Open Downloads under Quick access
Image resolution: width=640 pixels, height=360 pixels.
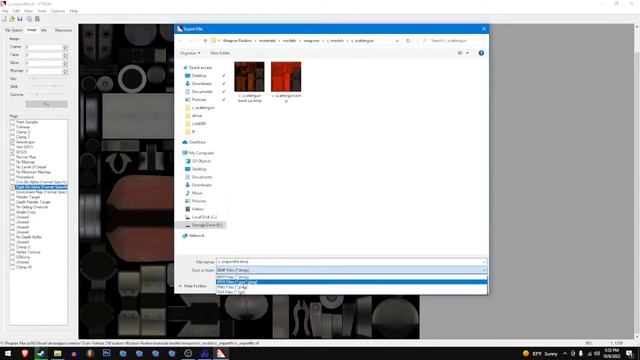click(201, 84)
